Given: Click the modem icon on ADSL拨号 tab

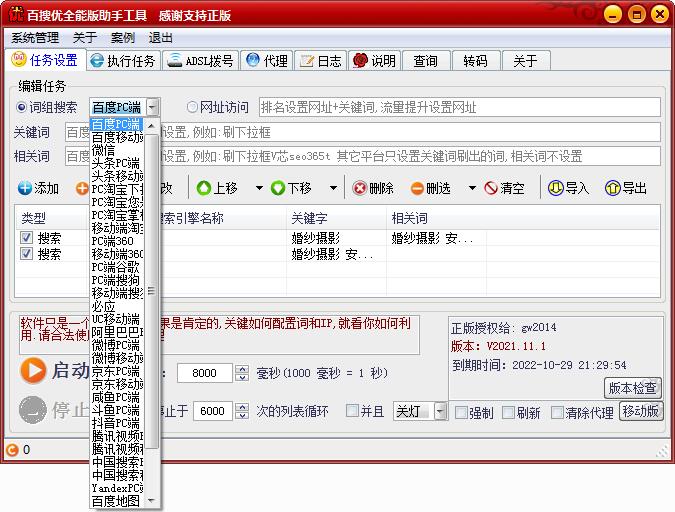Looking at the screenshot, I should (175, 60).
